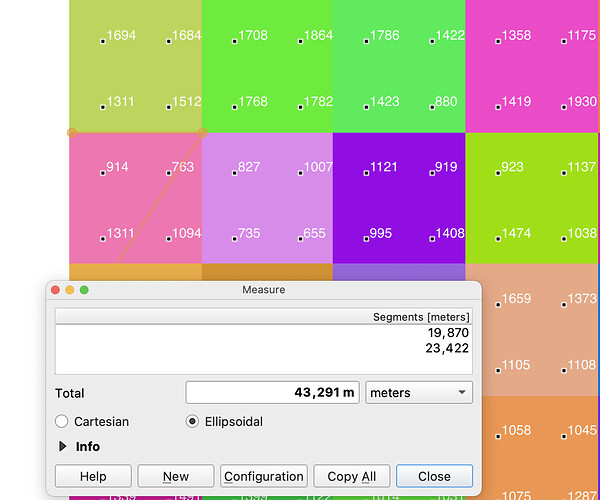Click the Close button in Measure dialog
This screenshot has height=500, width=600.
[x=434, y=476]
